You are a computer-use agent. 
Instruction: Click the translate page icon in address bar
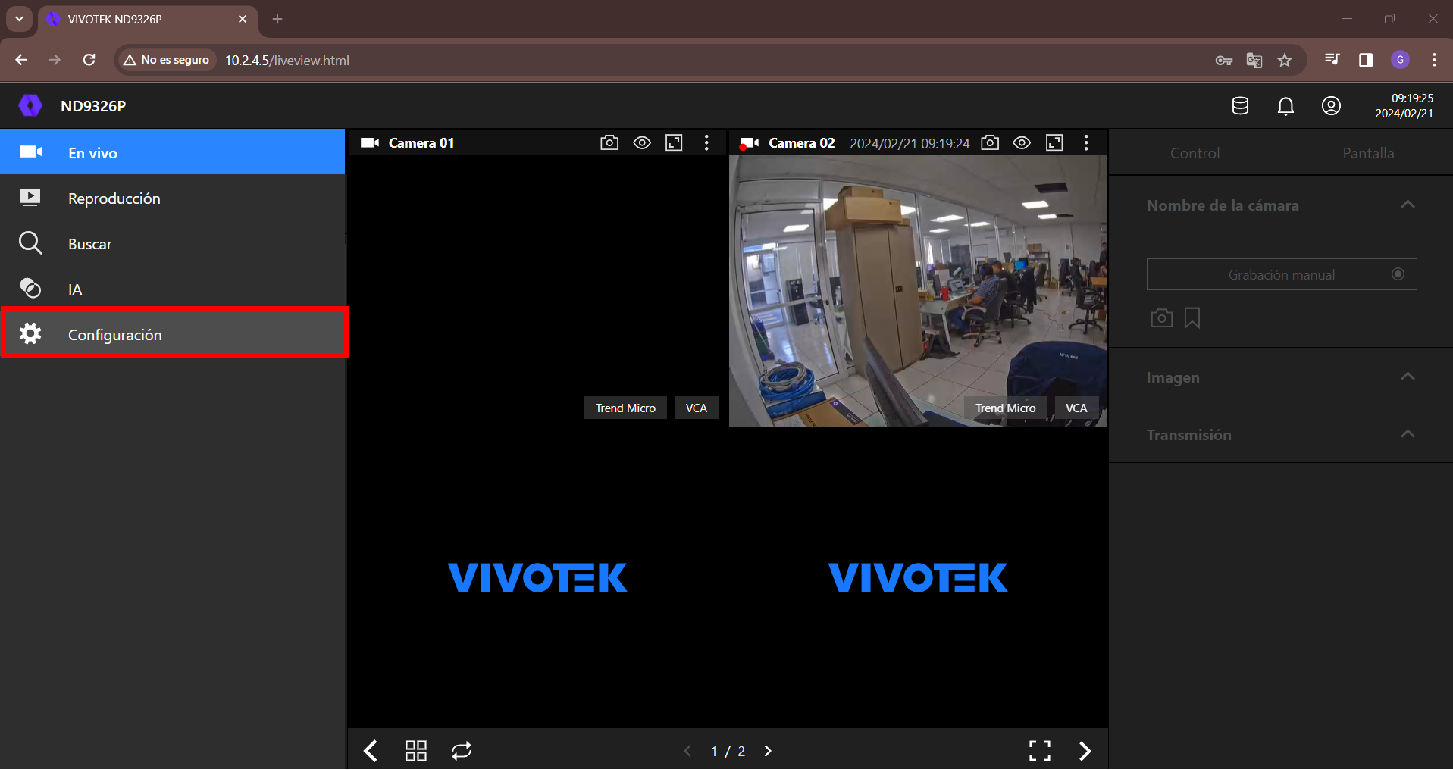click(x=1254, y=60)
